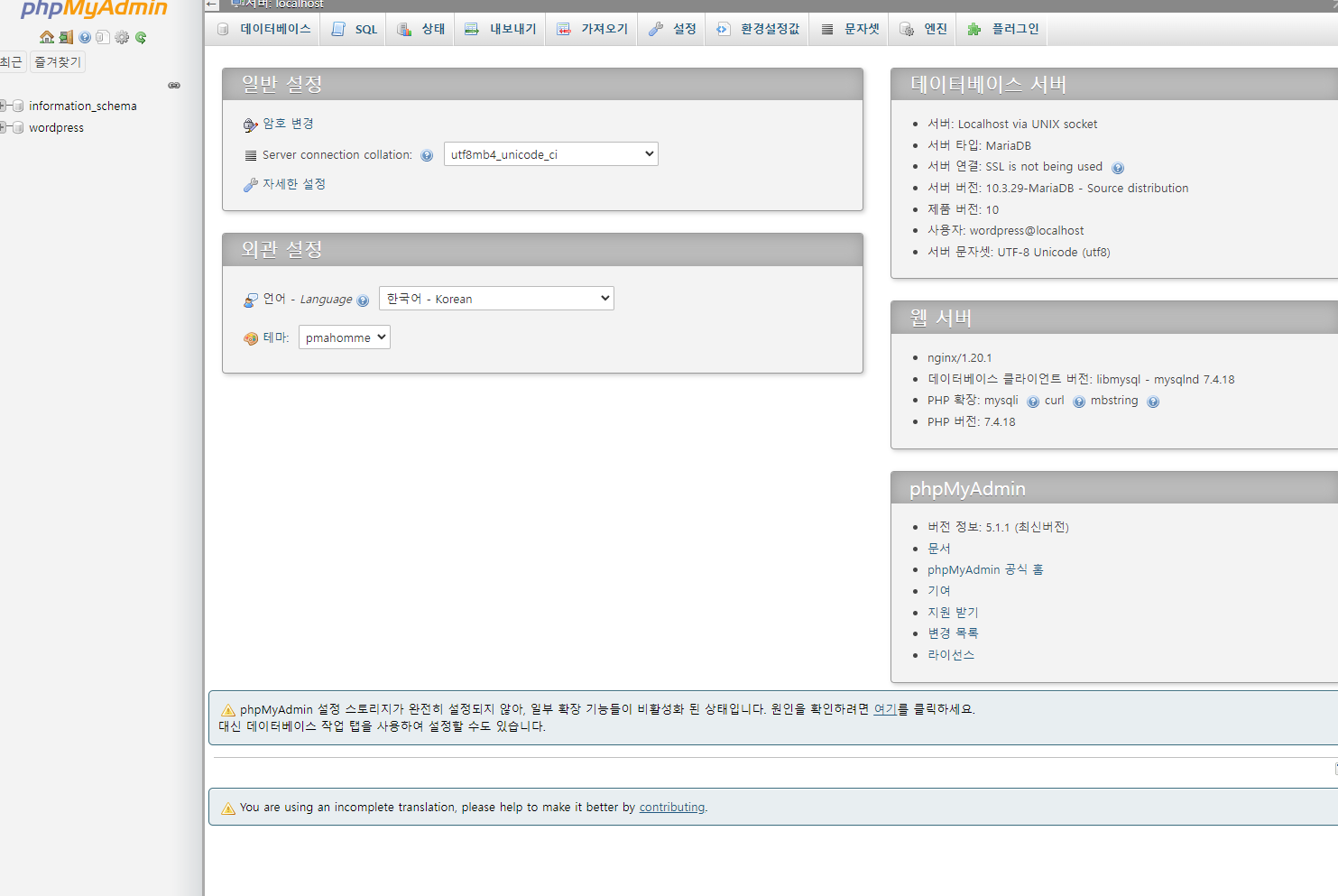Click text '서버: Localhost via UNIX socket'

pos(1012,125)
